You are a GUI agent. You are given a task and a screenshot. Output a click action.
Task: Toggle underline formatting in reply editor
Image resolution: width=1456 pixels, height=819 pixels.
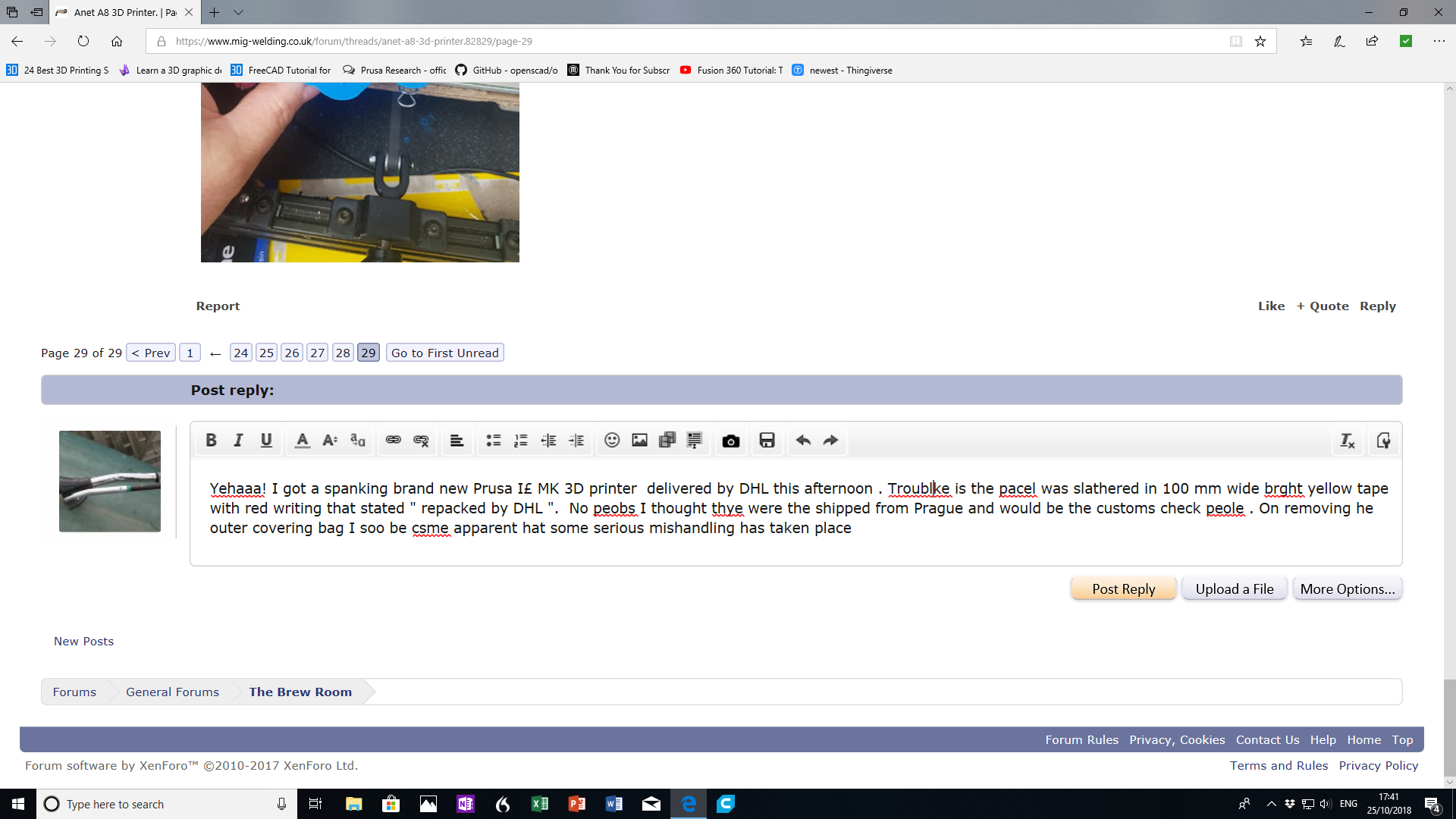click(266, 441)
